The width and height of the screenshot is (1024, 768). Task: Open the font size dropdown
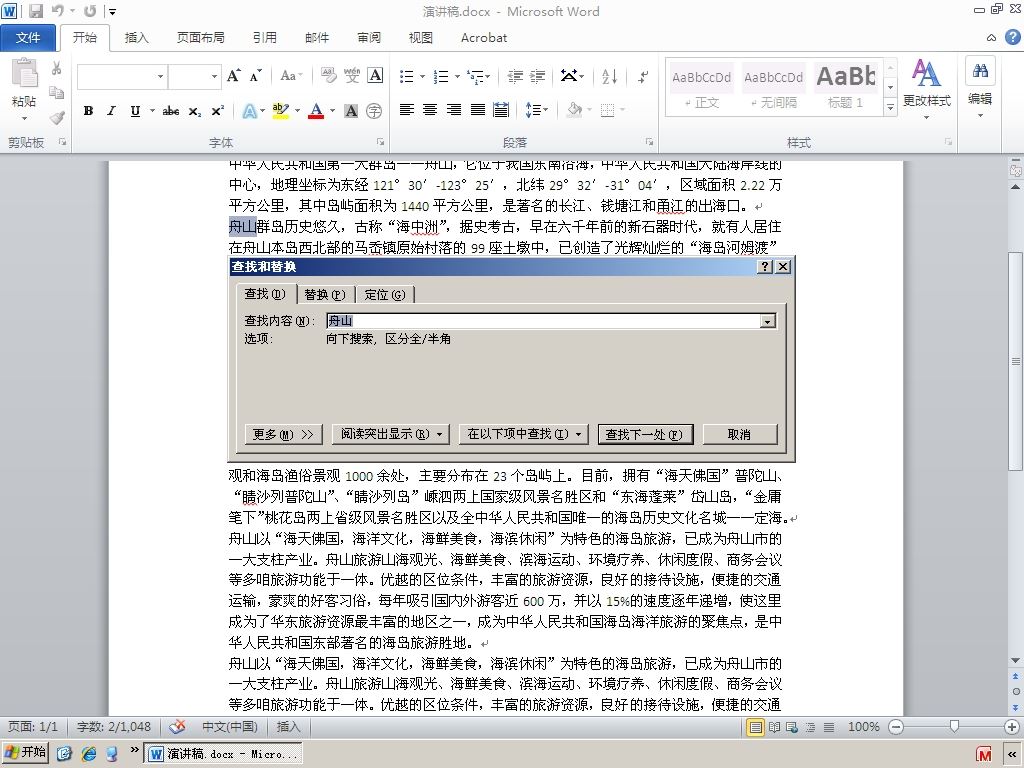[214, 76]
